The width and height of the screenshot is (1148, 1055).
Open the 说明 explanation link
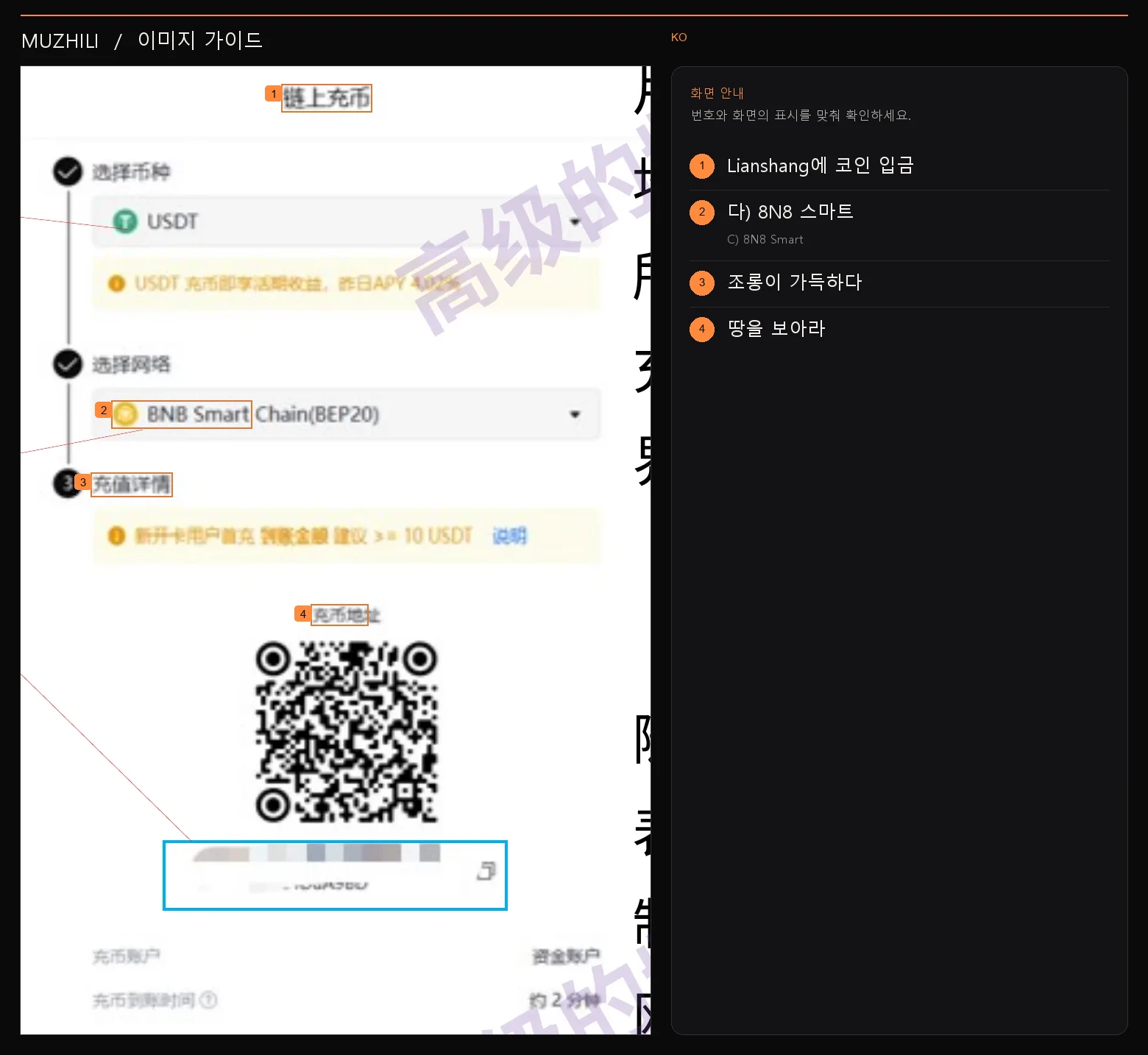click(x=510, y=536)
